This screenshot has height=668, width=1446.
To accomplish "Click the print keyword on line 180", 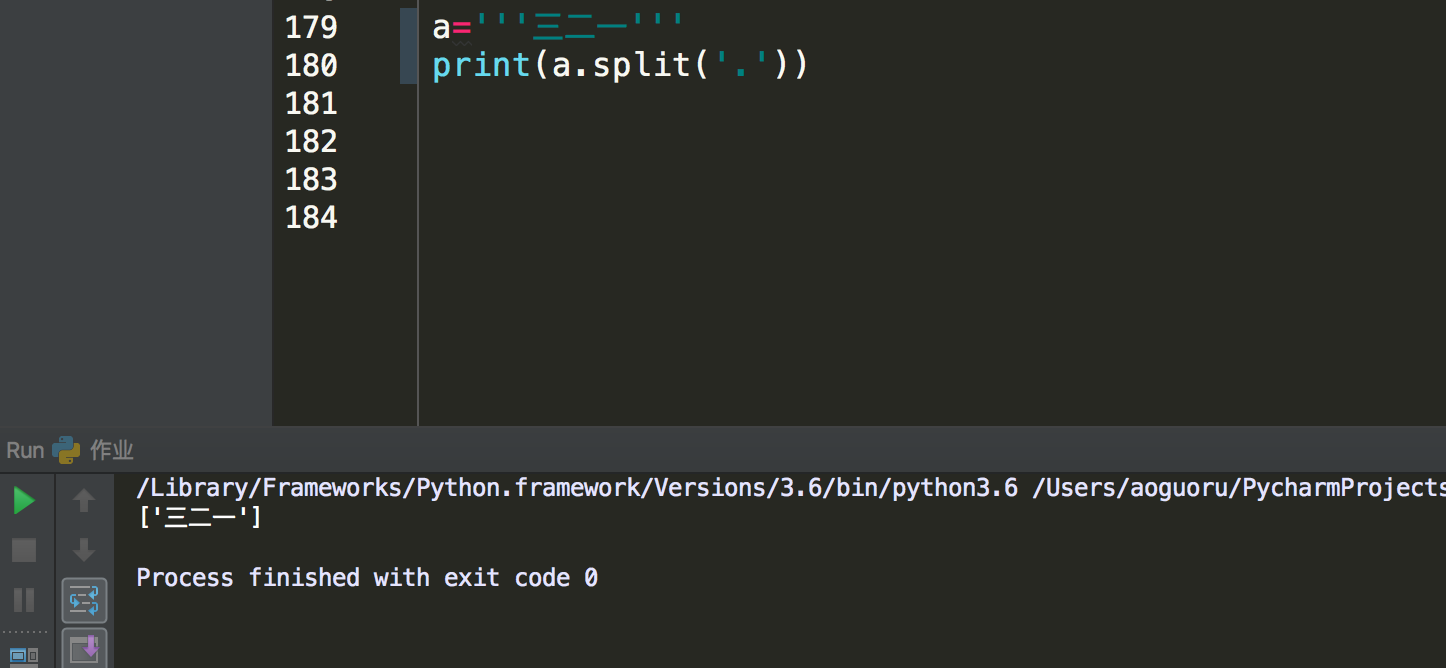I will coord(481,65).
